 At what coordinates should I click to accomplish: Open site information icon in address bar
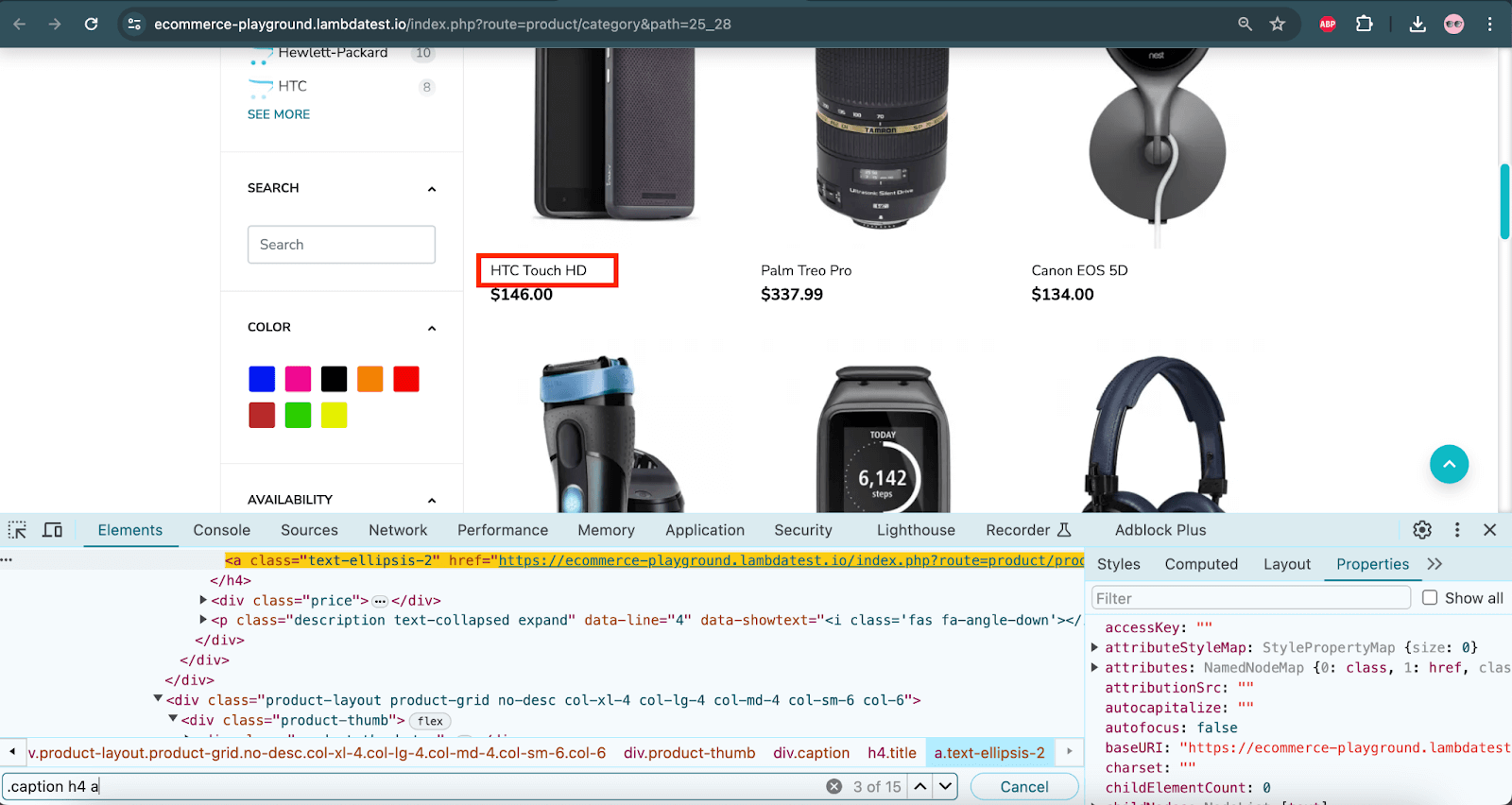tap(134, 24)
